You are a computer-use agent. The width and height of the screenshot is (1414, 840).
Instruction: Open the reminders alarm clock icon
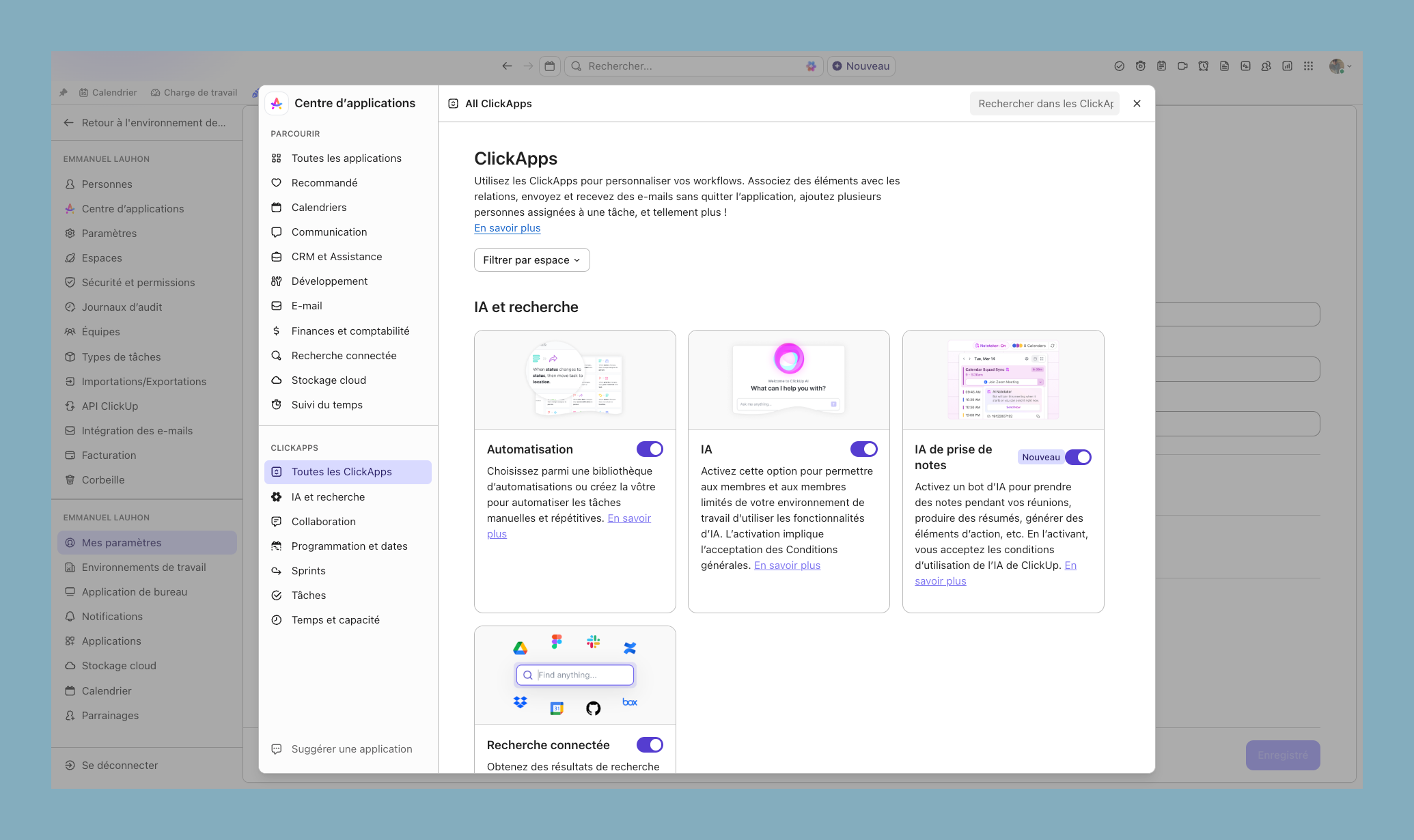tap(1204, 66)
